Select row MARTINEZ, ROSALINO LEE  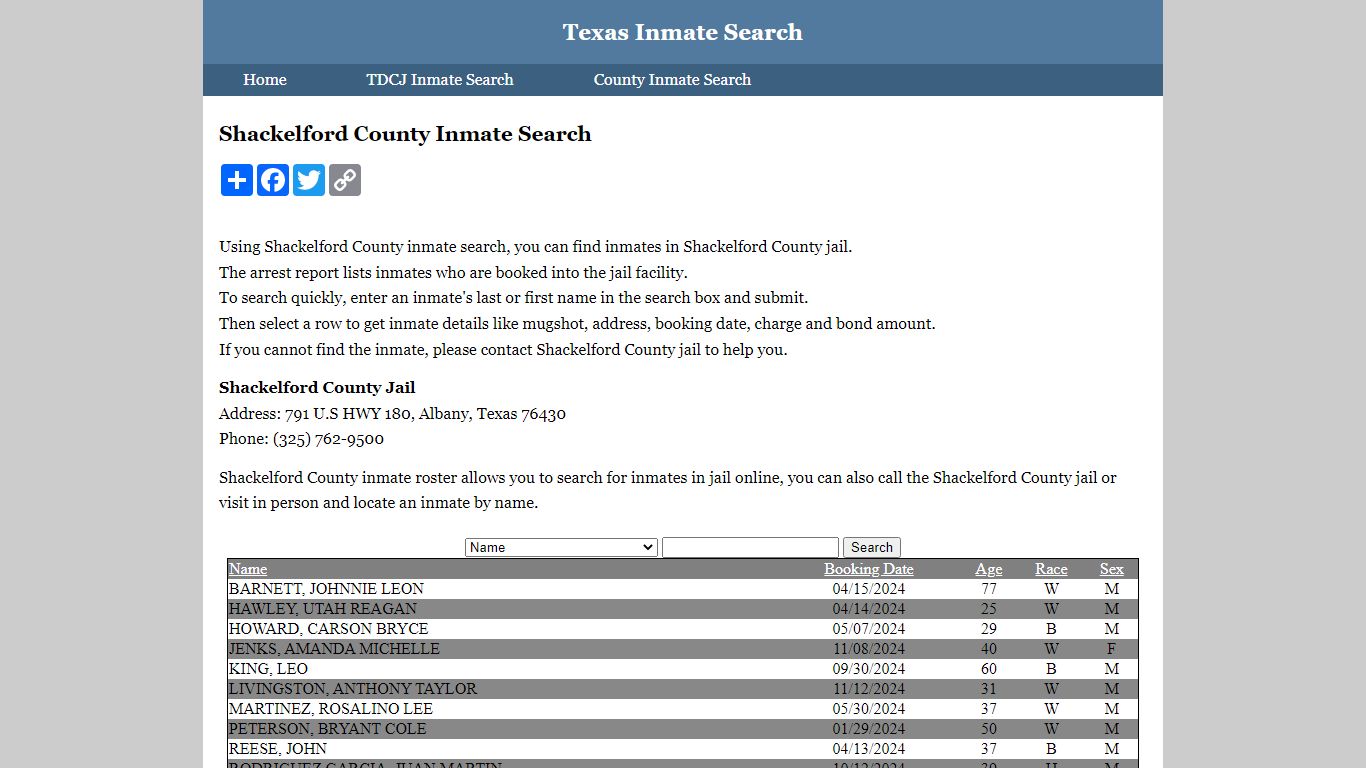tap(683, 709)
